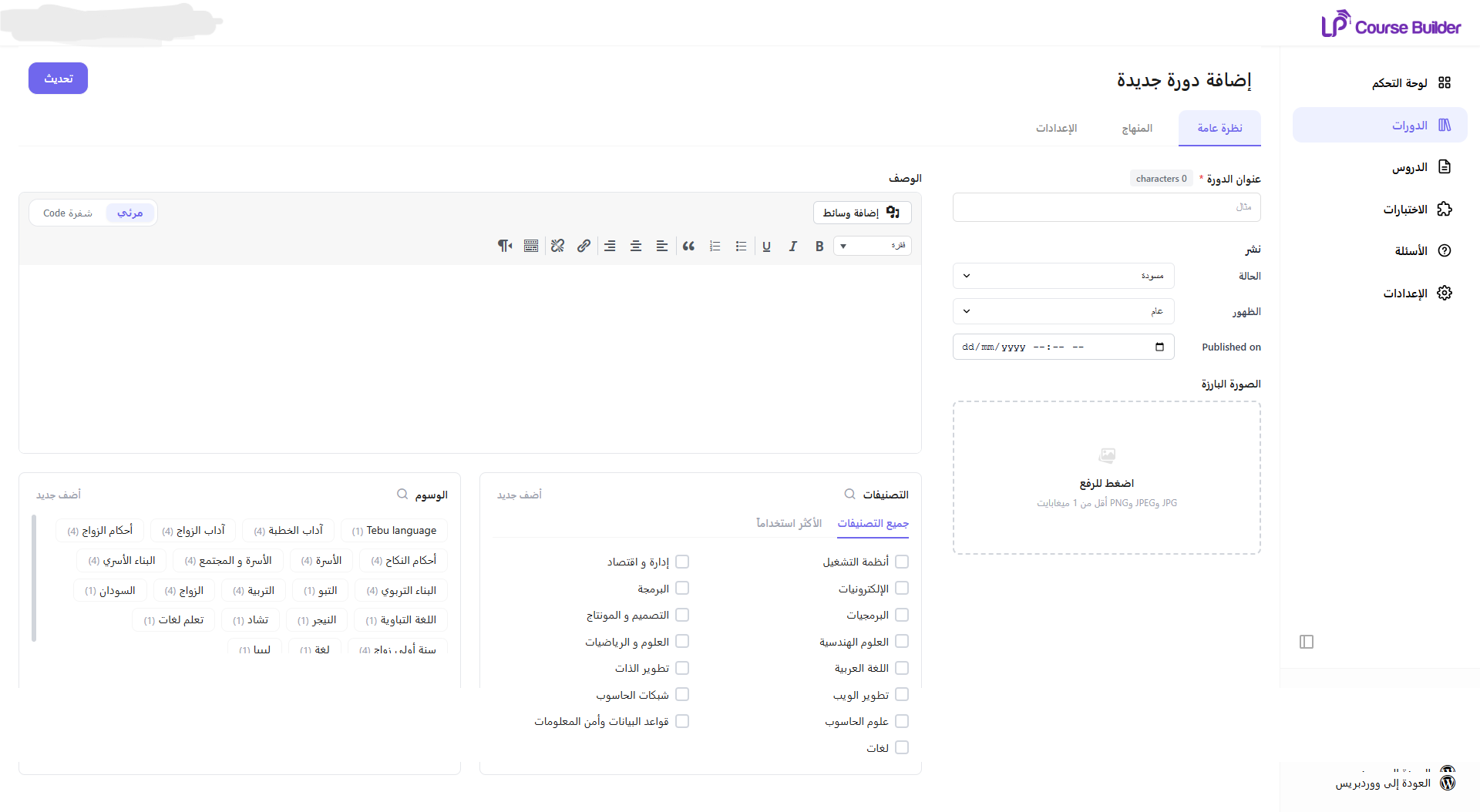Click the إضافة وسائط add media button
The height and width of the screenshot is (812, 1480).
(x=862, y=213)
